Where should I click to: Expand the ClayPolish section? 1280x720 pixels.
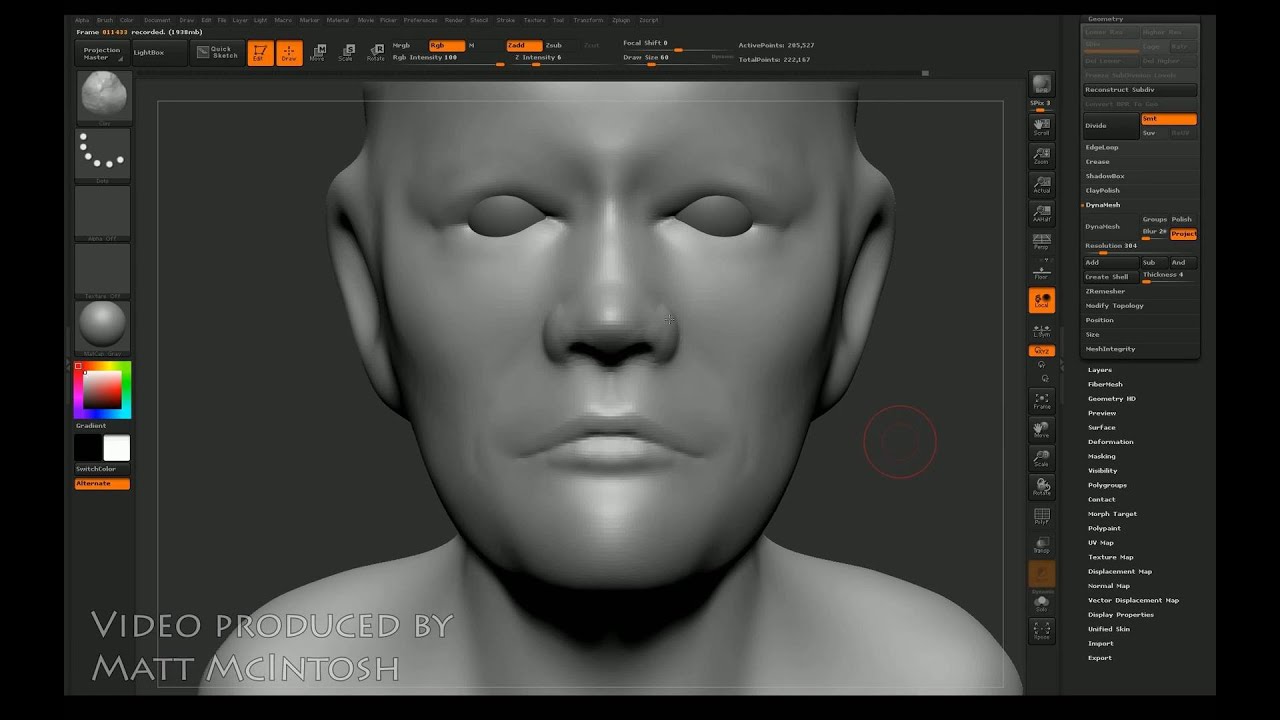coord(1103,190)
